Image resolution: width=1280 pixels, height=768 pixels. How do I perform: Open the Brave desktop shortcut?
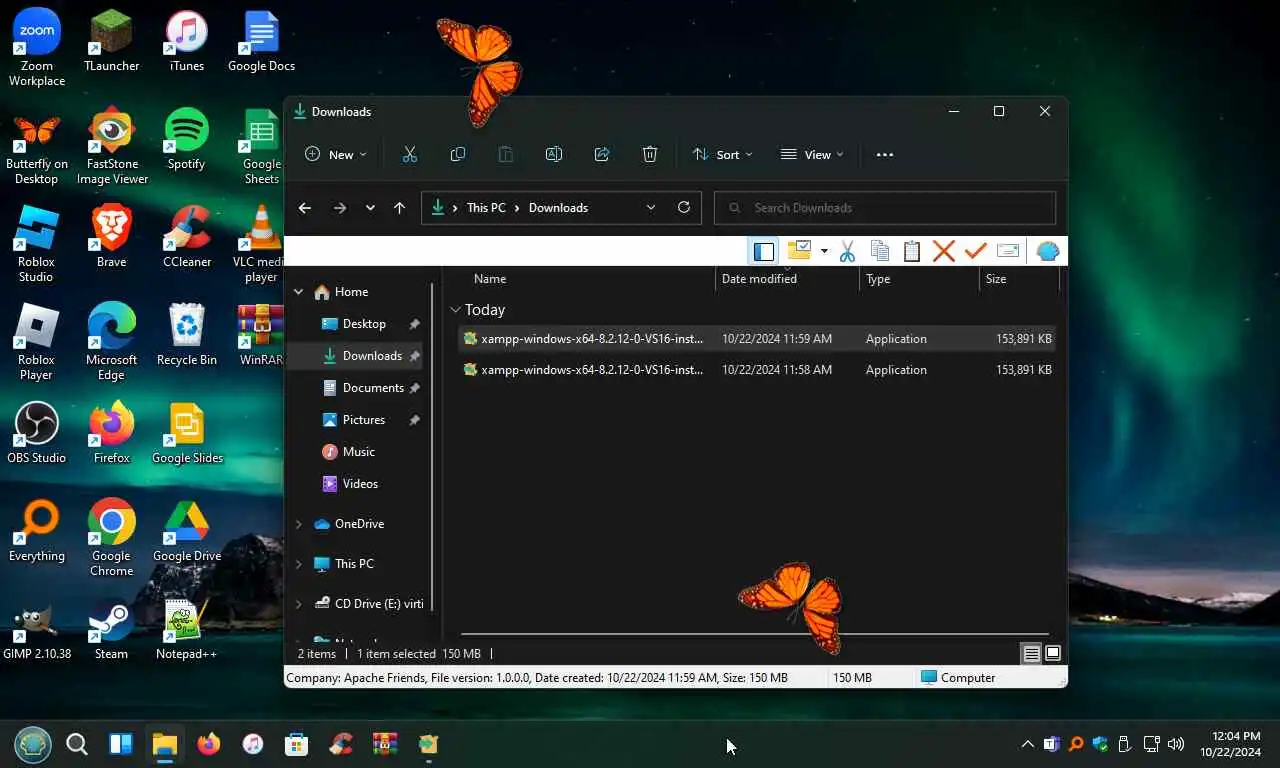click(x=111, y=237)
